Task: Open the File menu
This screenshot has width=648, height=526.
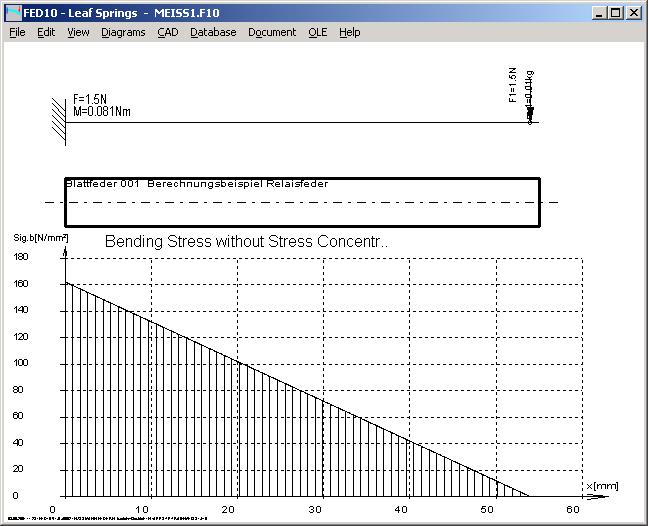Action: pos(17,32)
